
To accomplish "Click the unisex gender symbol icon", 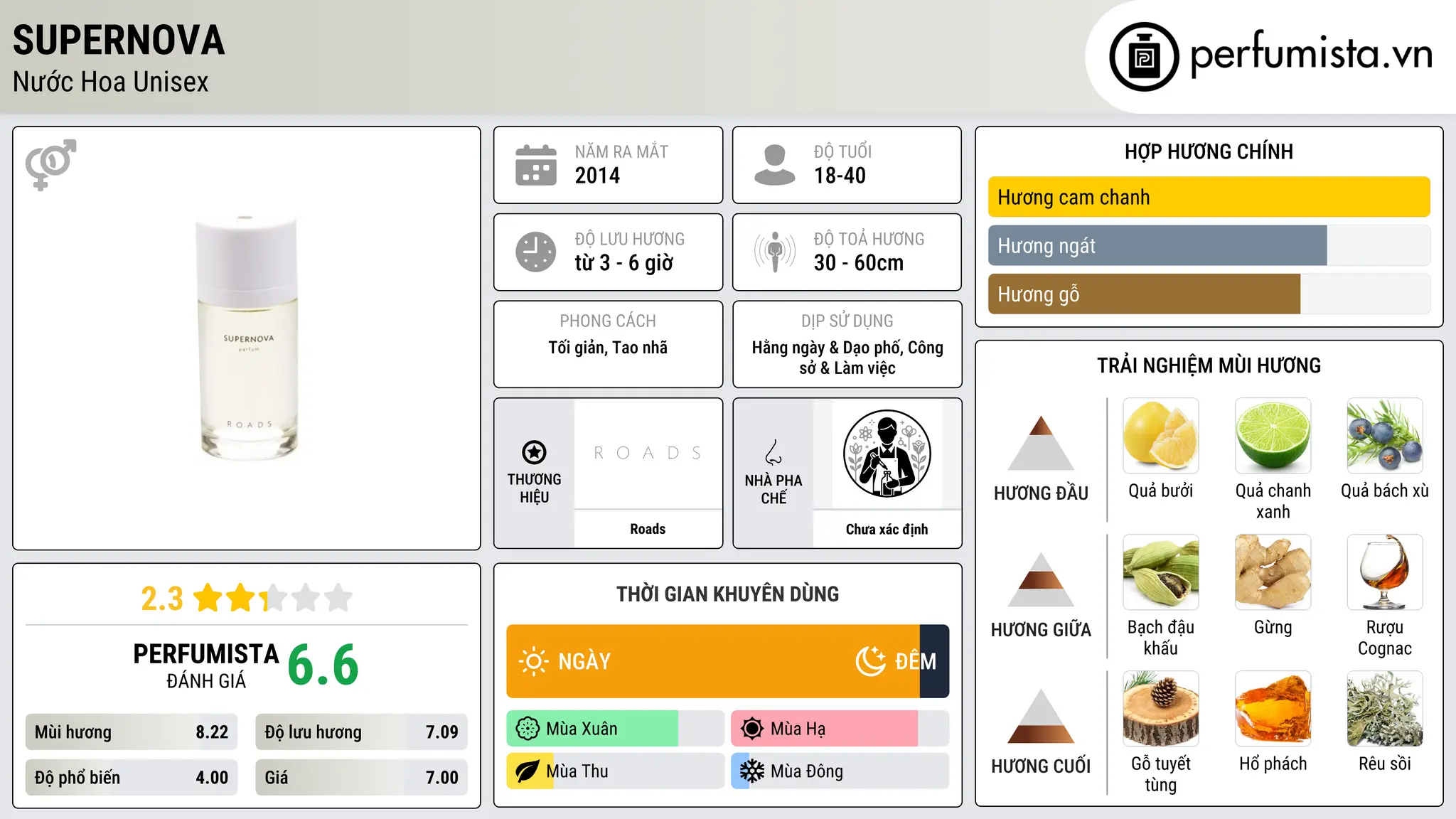I will coord(50,164).
